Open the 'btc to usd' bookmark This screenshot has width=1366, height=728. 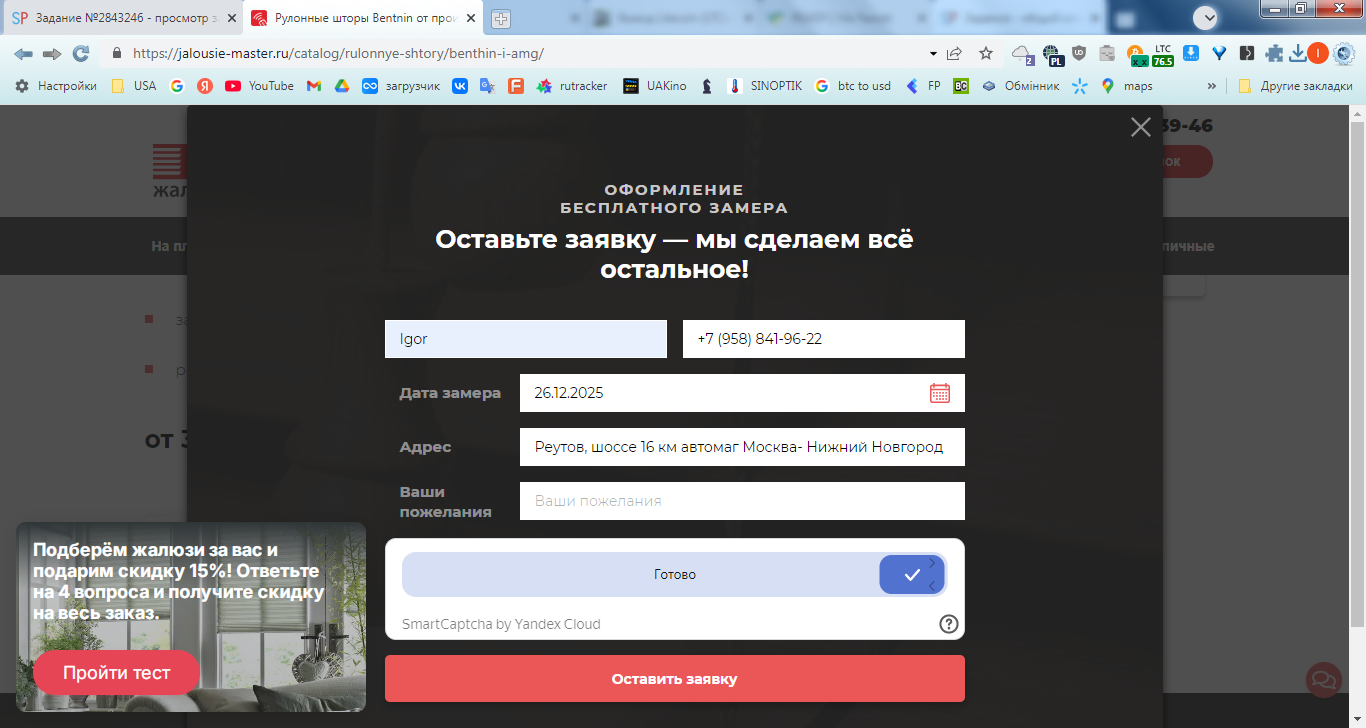click(x=853, y=86)
